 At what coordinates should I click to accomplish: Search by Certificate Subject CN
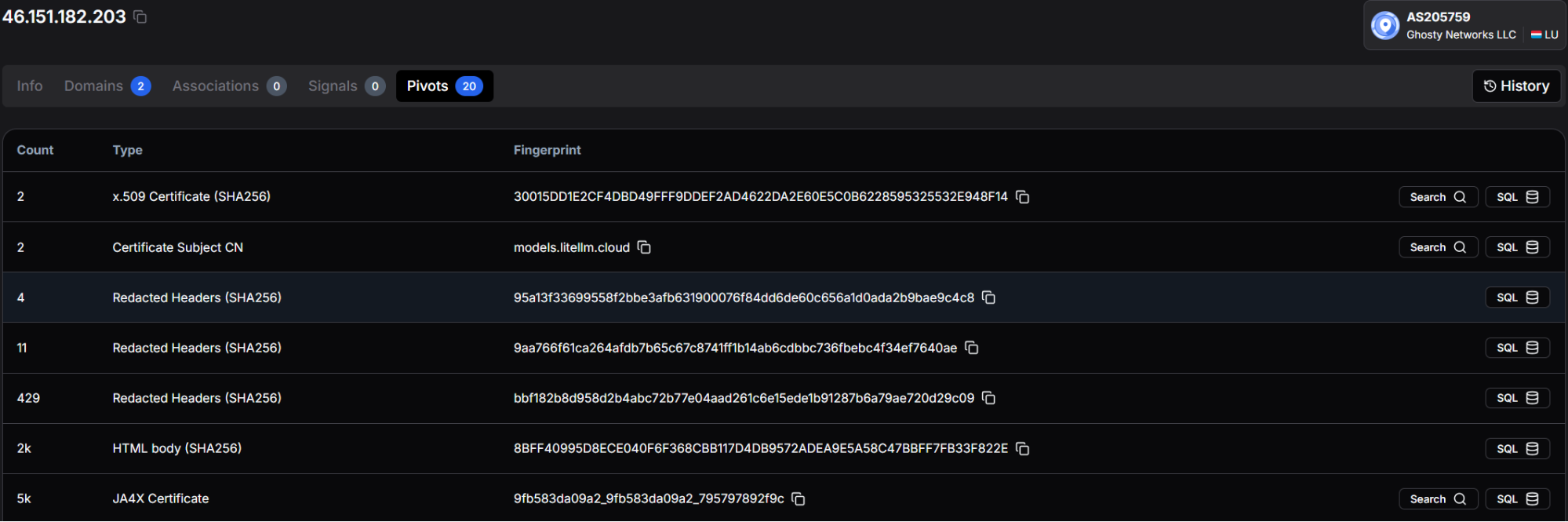[x=1438, y=247]
